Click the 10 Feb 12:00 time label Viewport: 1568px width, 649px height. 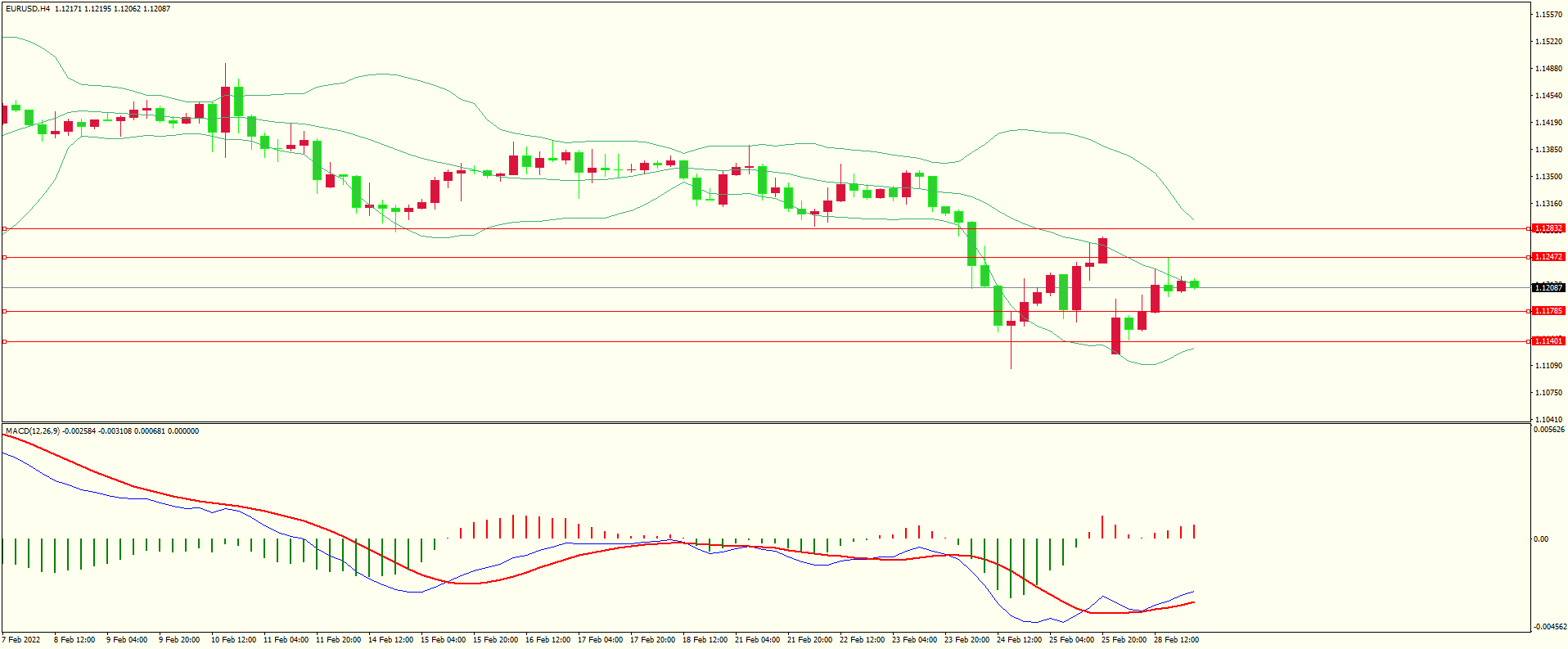point(233,640)
